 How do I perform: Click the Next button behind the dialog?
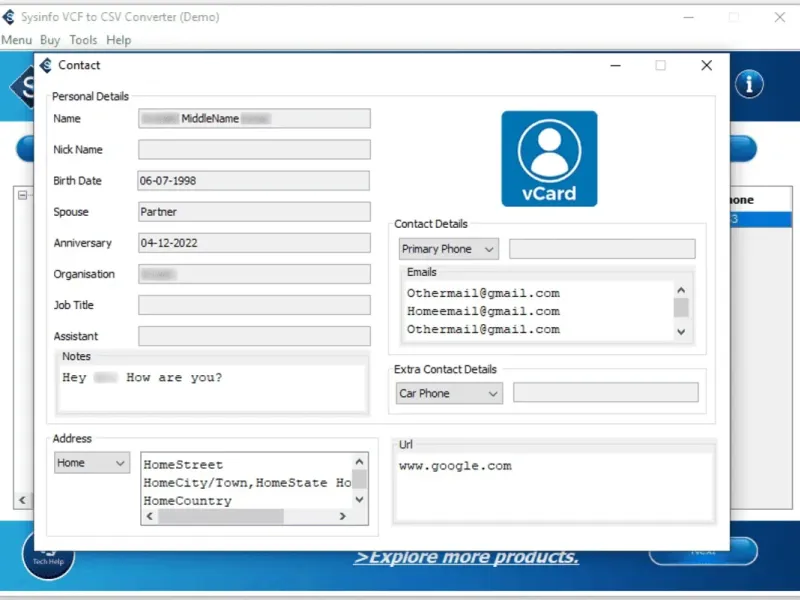click(703, 552)
